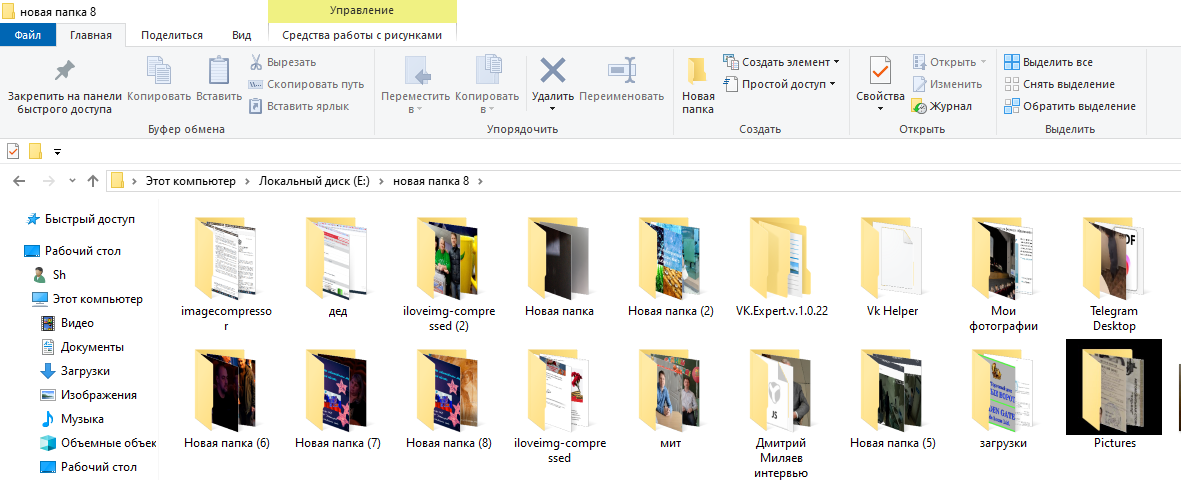The width and height of the screenshot is (1181, 480).
Task: Open the Файл menu tab
Action: 28,34
